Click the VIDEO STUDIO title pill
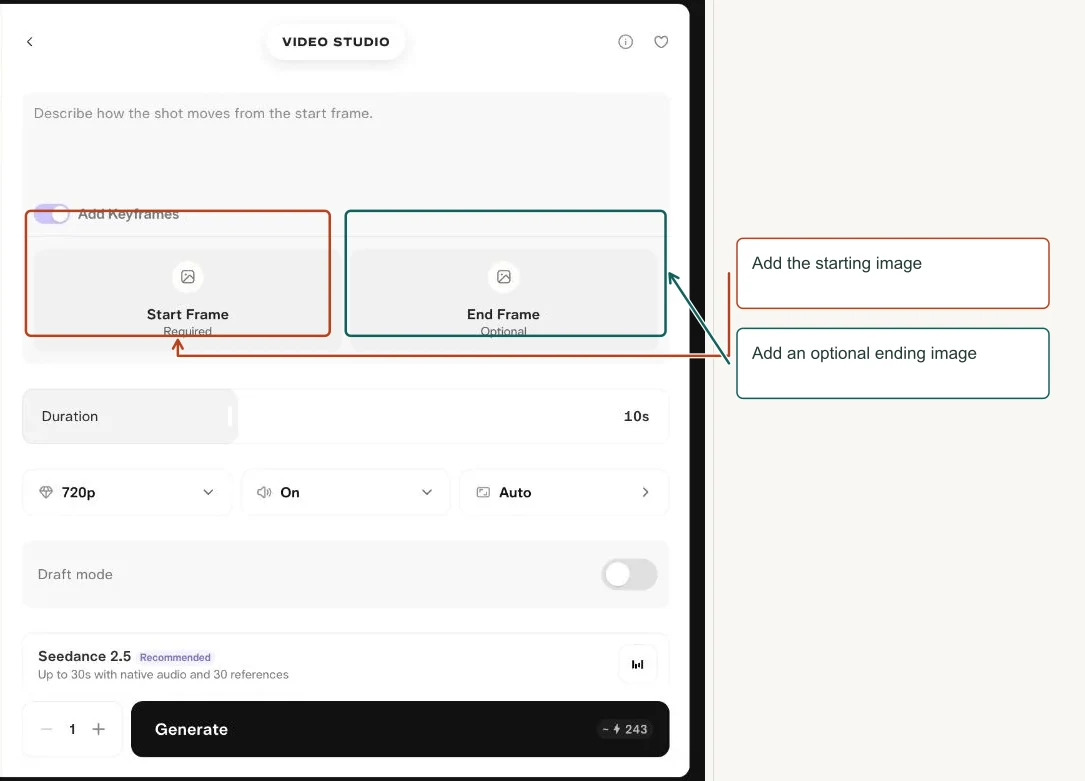The image size is (1085, 781). point(336,42)
